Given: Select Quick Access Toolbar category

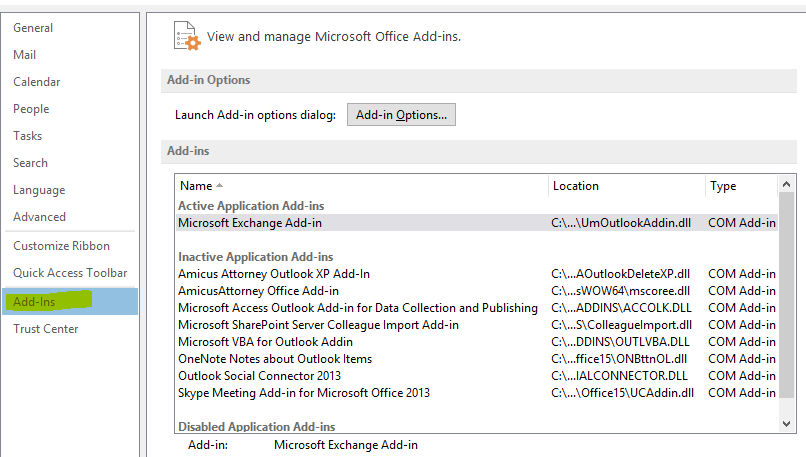Looking at the screenshot, I should tap(70, 273).
